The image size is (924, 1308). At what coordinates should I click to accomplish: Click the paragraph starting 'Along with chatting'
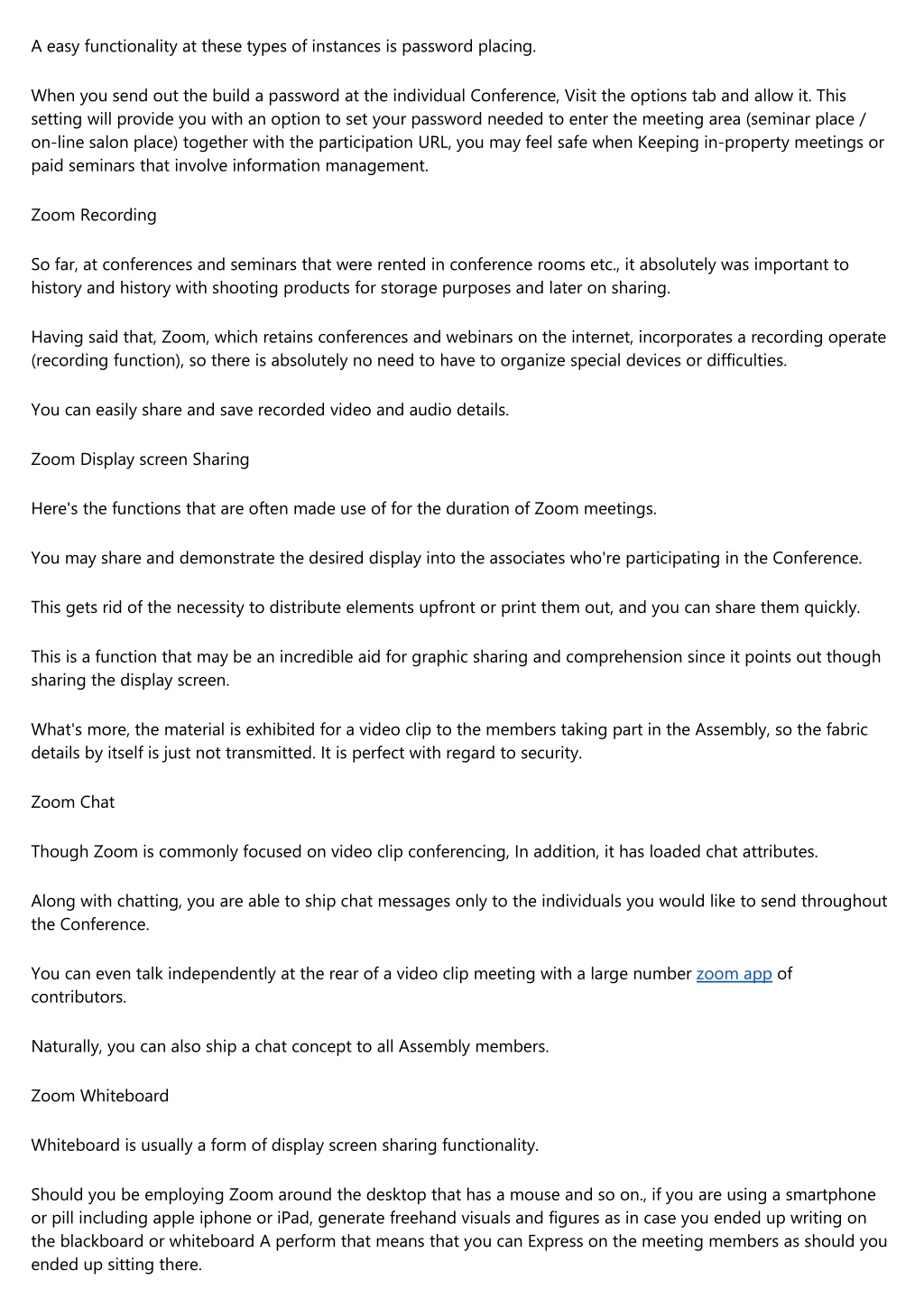pyautogui.click(x=459, y=913)
